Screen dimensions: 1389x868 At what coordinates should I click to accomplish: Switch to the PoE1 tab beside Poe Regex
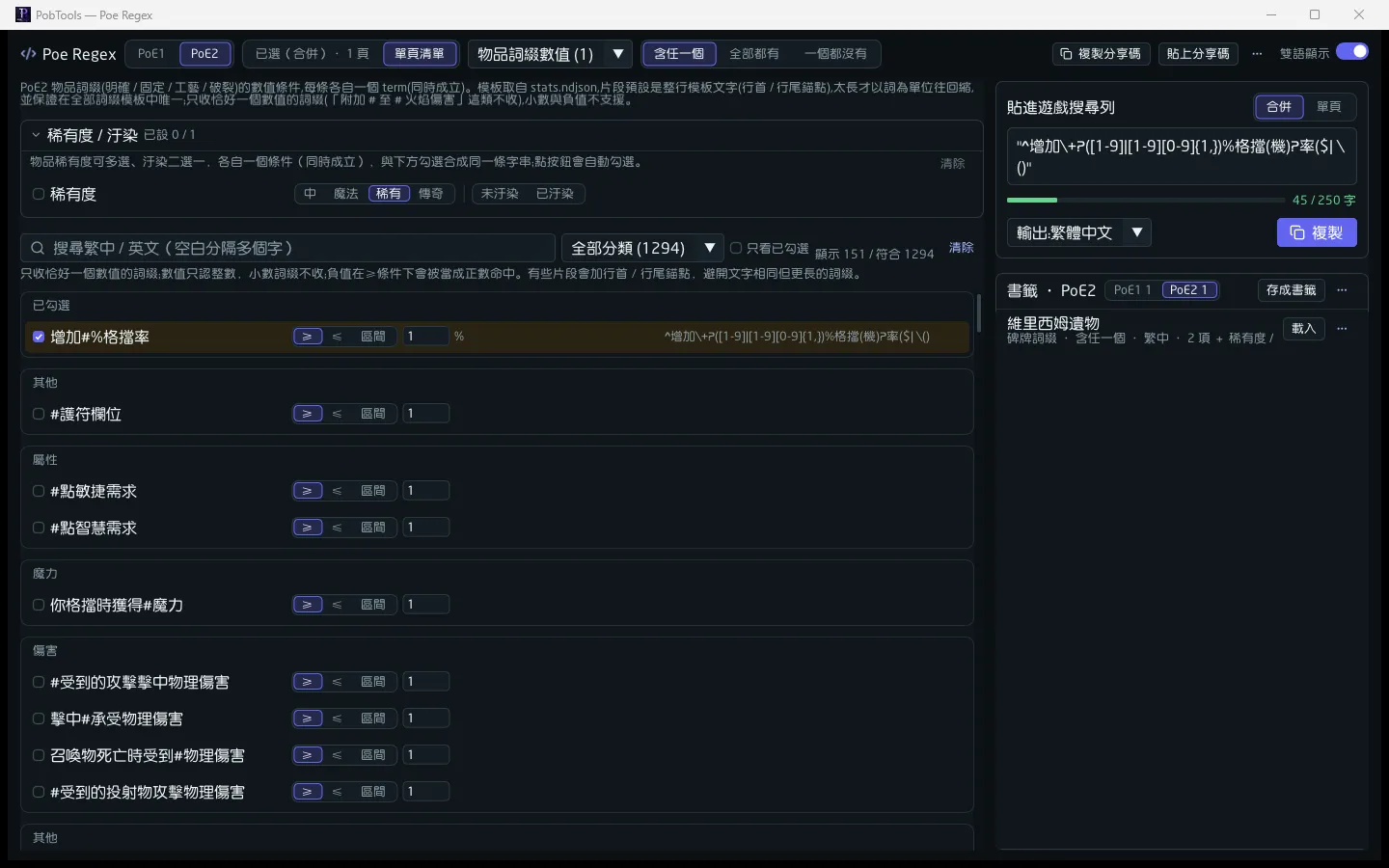click(x=151, y=54)
